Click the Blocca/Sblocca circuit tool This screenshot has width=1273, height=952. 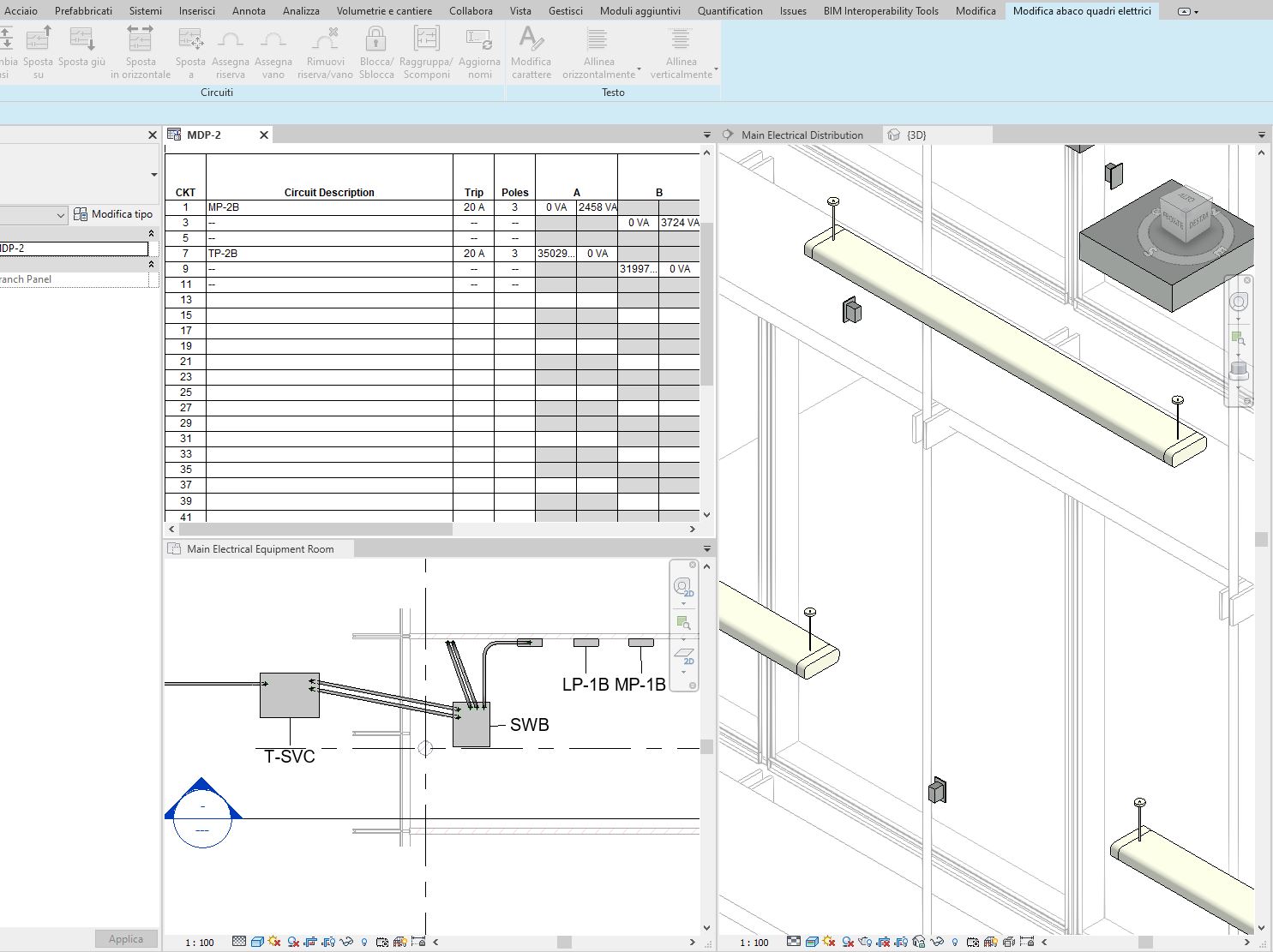pos(375,51)
